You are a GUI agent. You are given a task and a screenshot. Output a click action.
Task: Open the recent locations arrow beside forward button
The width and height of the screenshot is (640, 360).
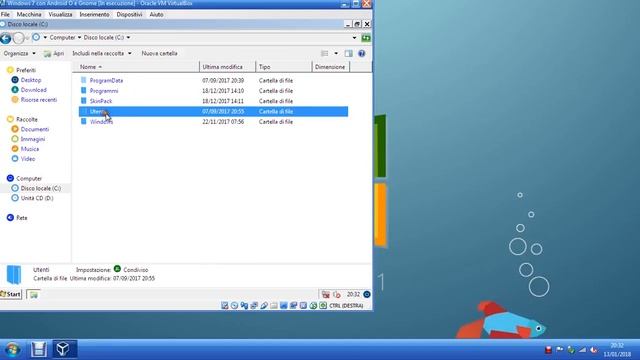[27, 38]
